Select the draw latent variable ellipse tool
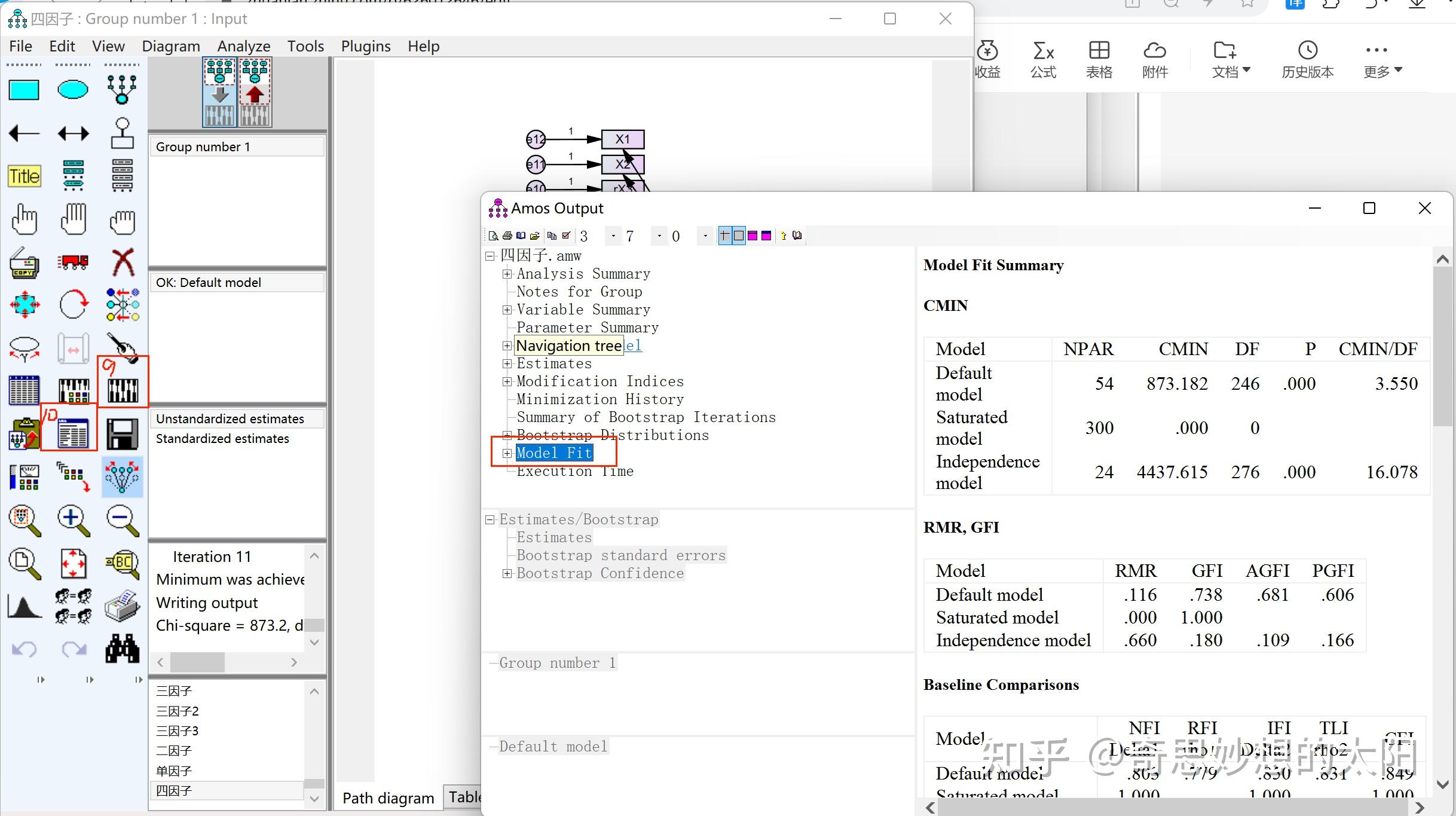This screenshot has height=816, width=1456. [73, 90]
